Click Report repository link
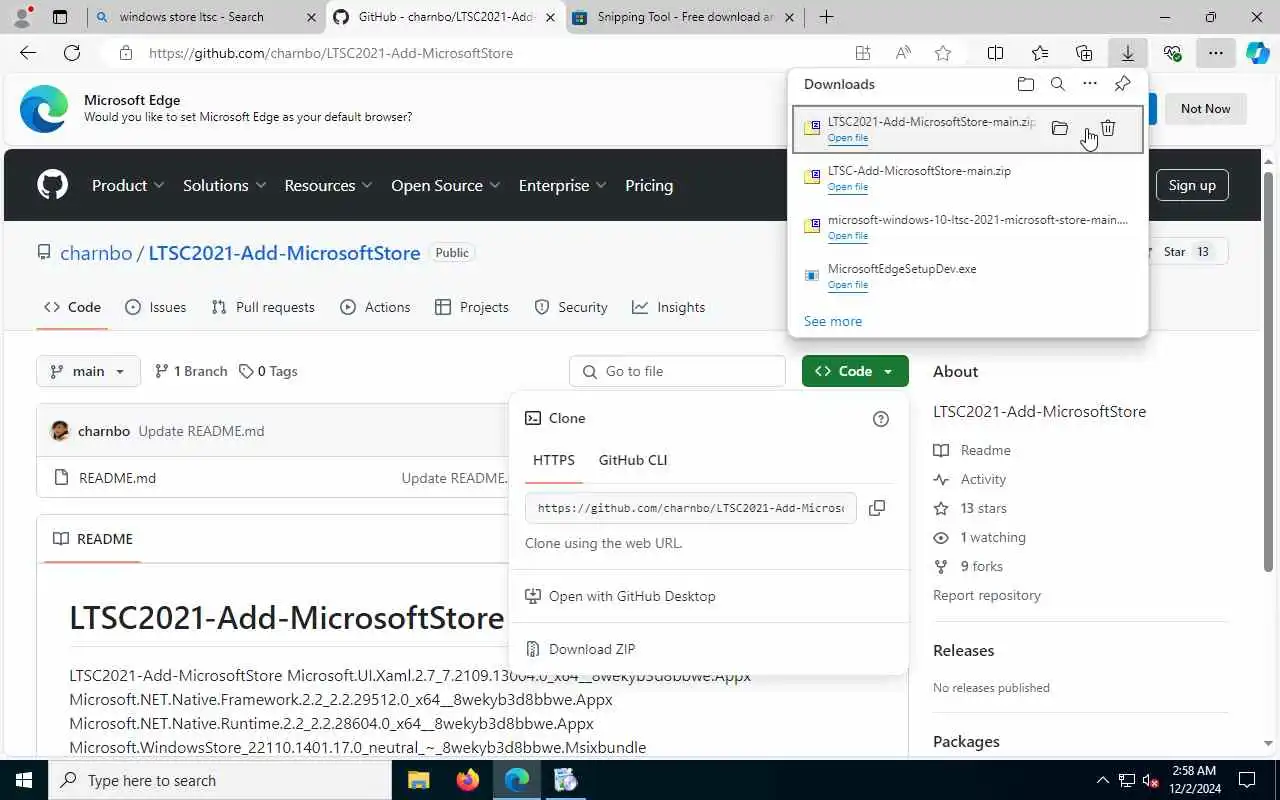The image size is (1280, 800). (x=987, y=595)
